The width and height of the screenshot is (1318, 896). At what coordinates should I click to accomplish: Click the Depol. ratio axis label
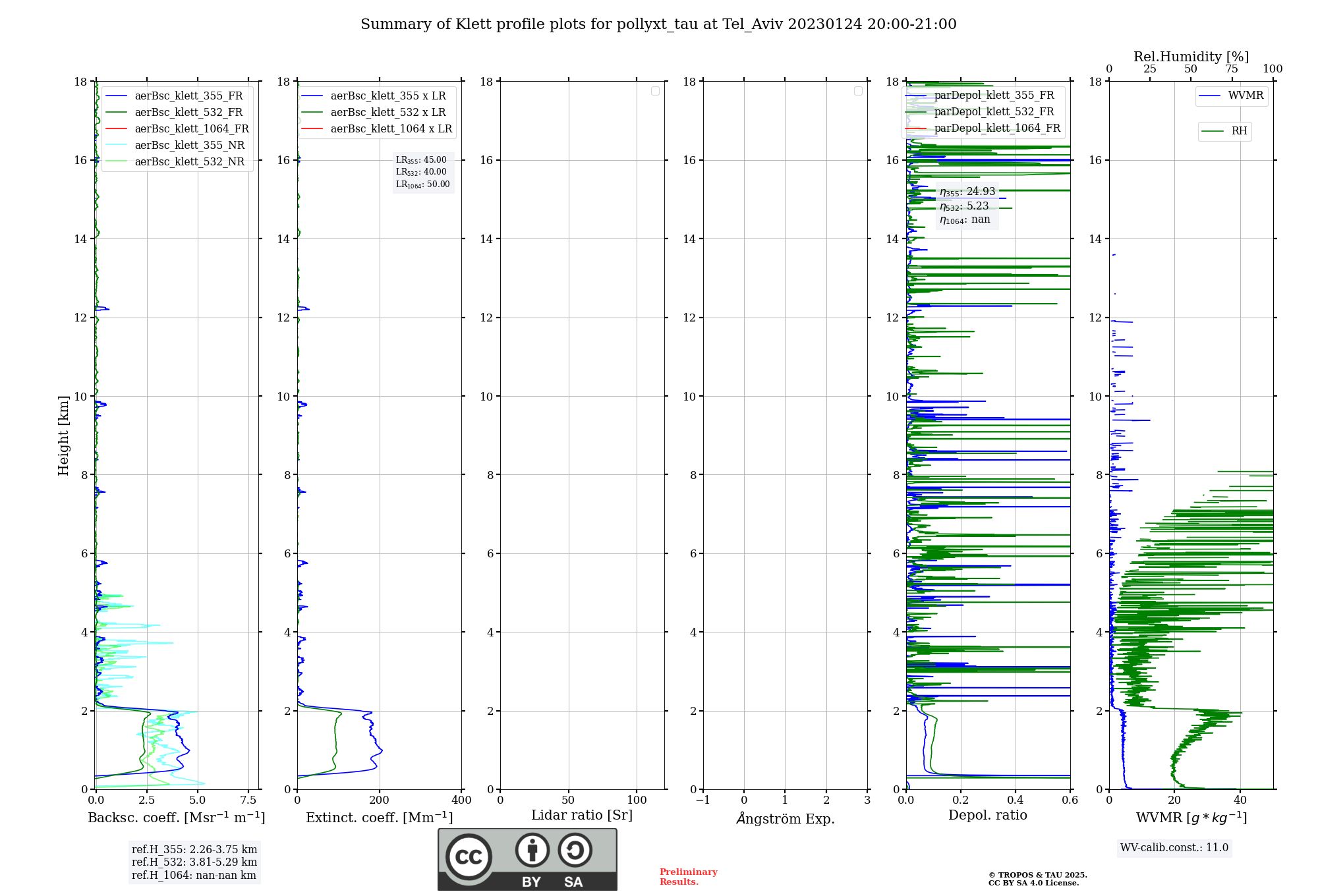988,816
